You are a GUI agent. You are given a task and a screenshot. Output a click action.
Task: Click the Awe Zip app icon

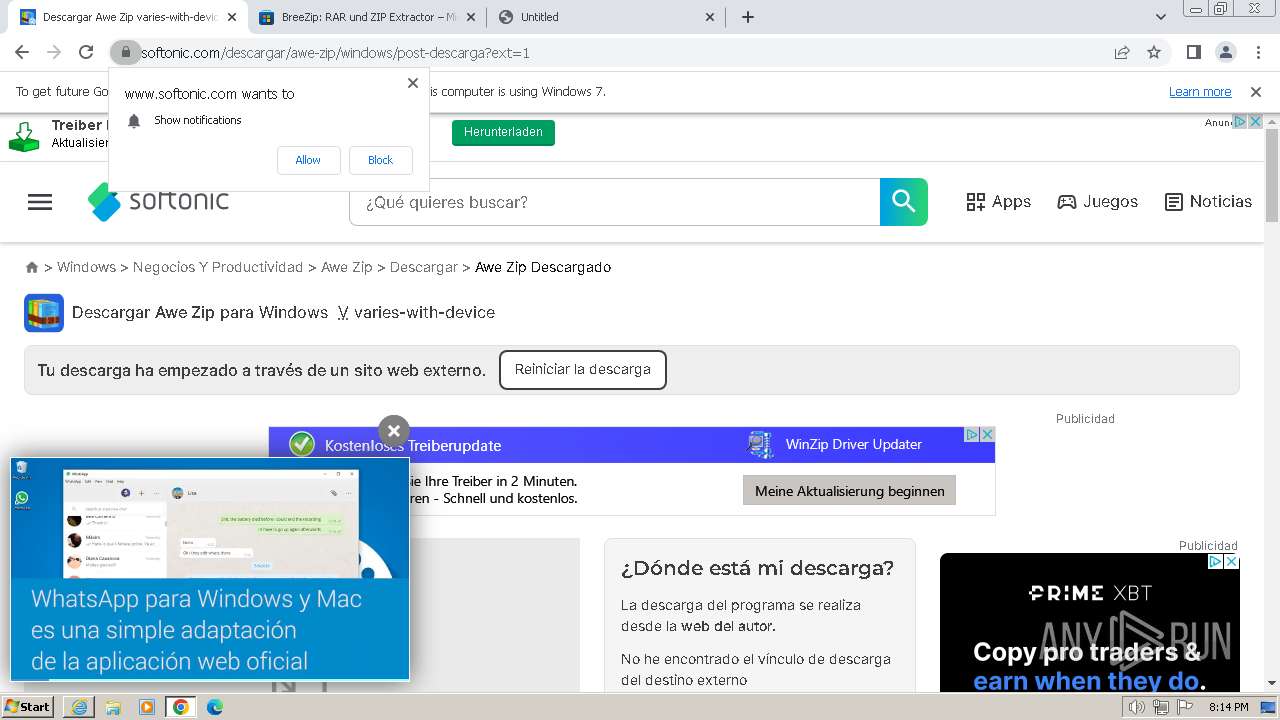pos(44,313)
